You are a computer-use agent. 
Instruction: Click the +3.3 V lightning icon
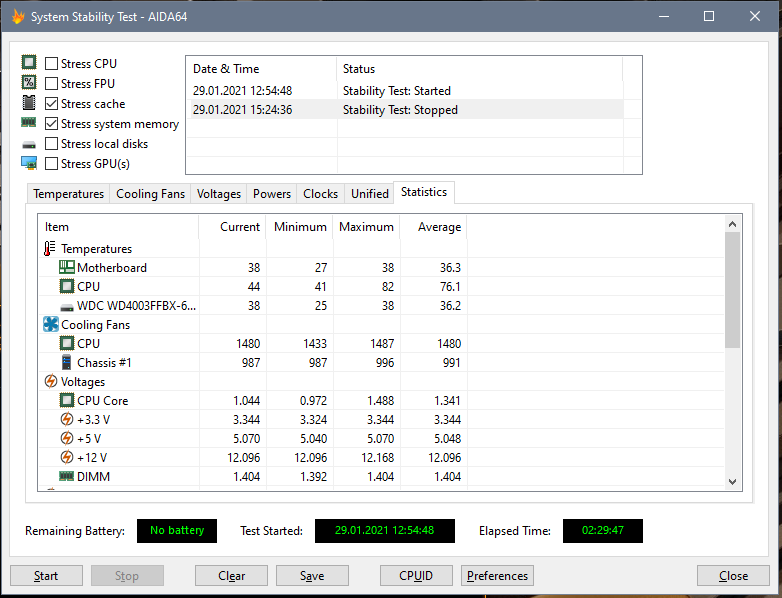click(x=66, y=419)
